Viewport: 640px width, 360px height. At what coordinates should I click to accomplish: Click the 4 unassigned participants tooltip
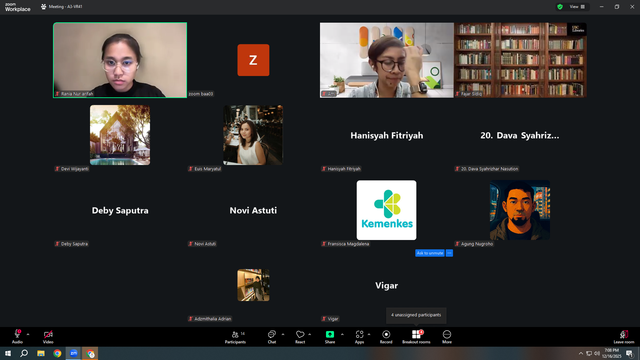(416, 315)
